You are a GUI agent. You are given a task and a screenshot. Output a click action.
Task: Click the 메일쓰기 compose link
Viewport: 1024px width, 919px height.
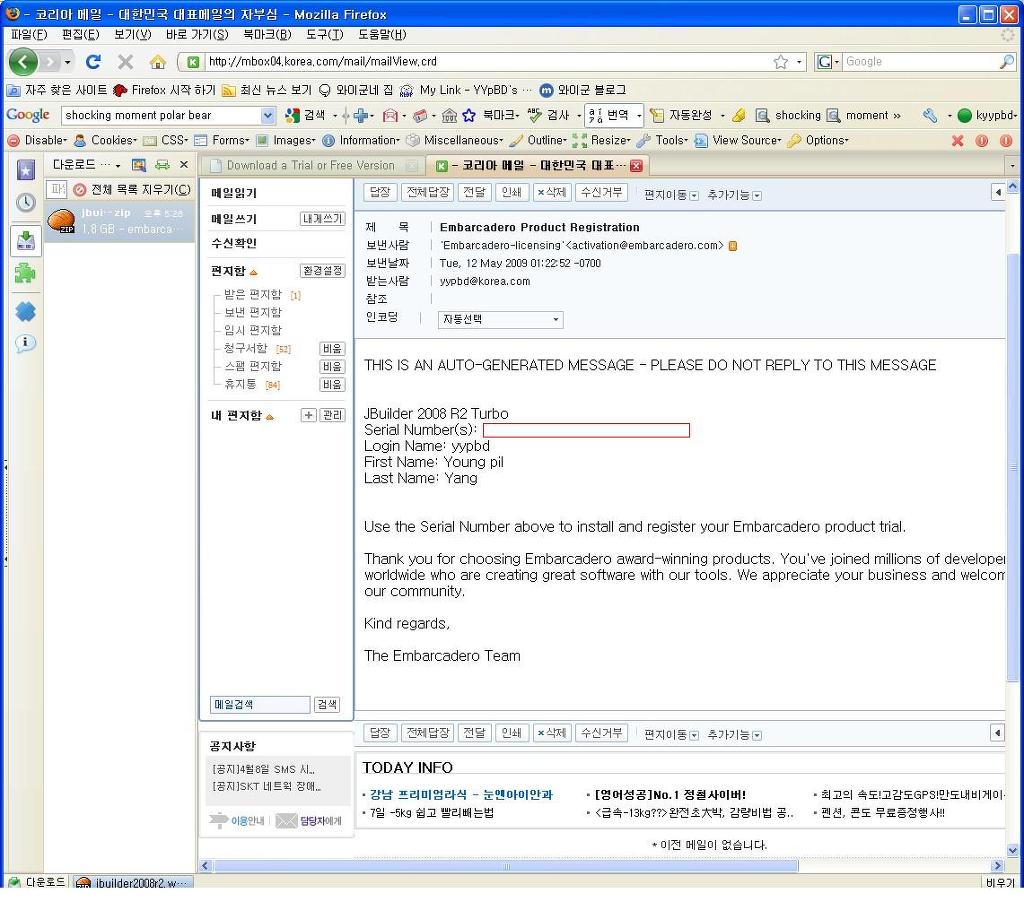tap(234, 219)
